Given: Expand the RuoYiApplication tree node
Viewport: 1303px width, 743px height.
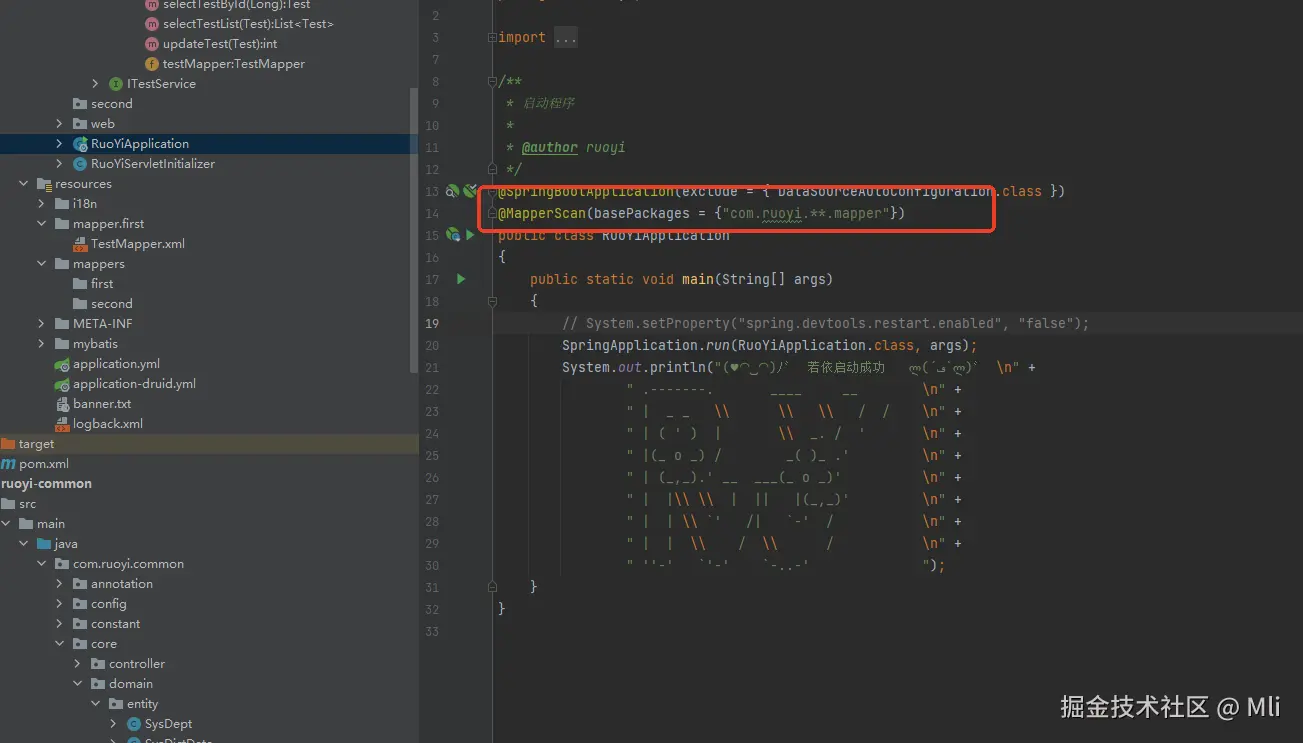Looking at the screenshot, I should [60, 144].
